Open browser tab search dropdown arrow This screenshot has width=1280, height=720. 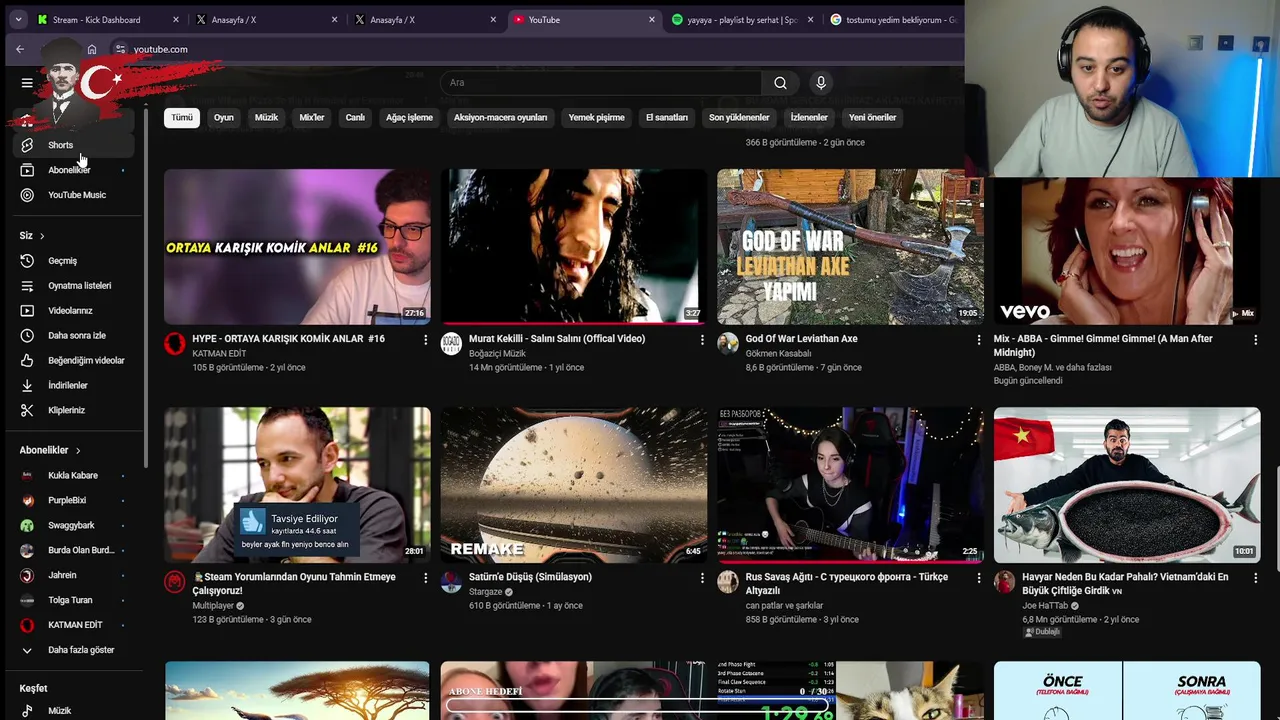[18, 19]
